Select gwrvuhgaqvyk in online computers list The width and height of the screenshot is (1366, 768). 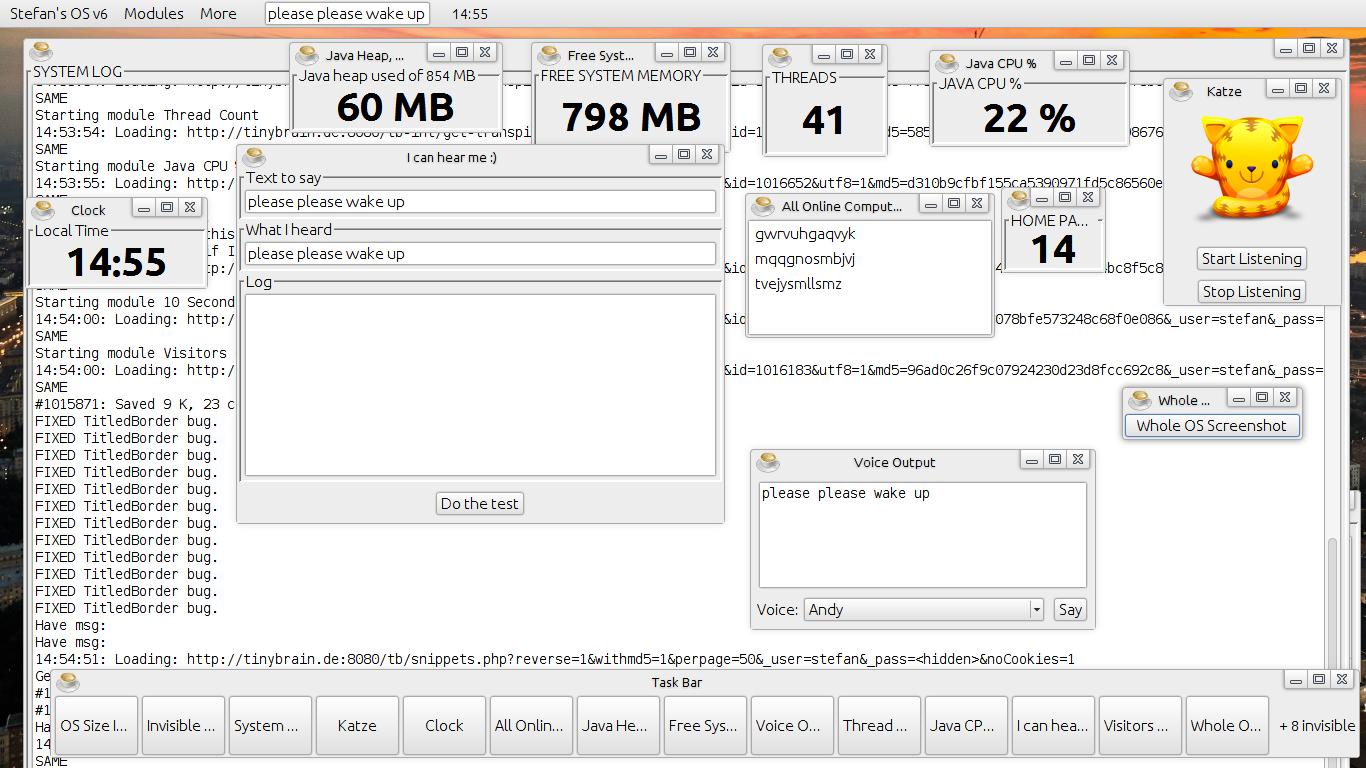point(805,234)
